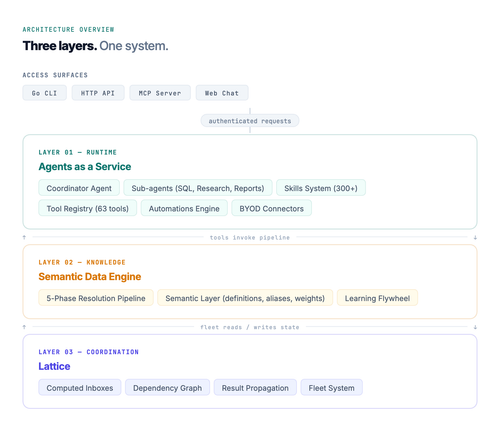Select the Semantic Layer definitions tag
500x439 pixels.
(245, 298)
